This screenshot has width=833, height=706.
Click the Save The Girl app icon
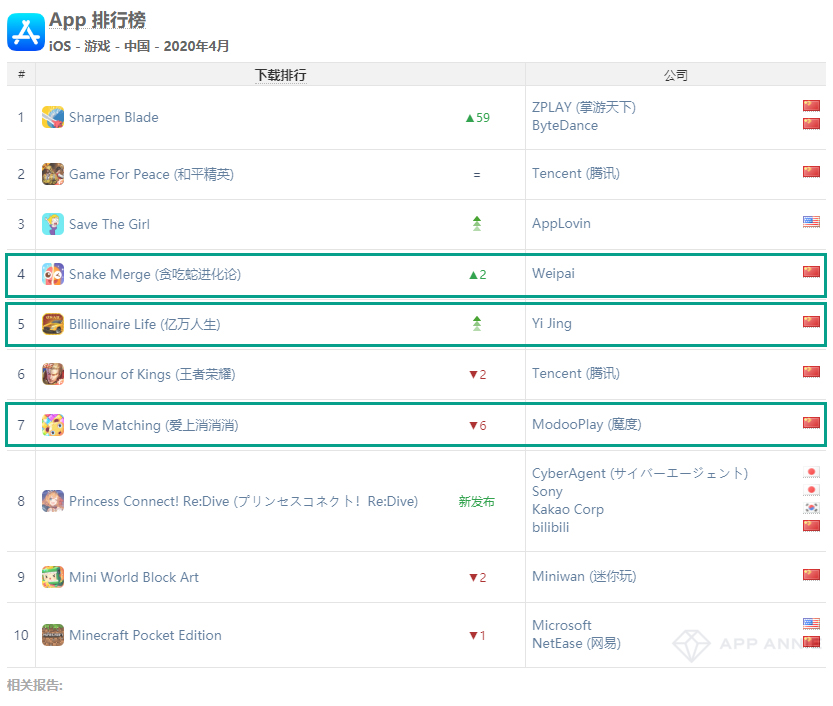pyautogui.click(x=53, y=224)
